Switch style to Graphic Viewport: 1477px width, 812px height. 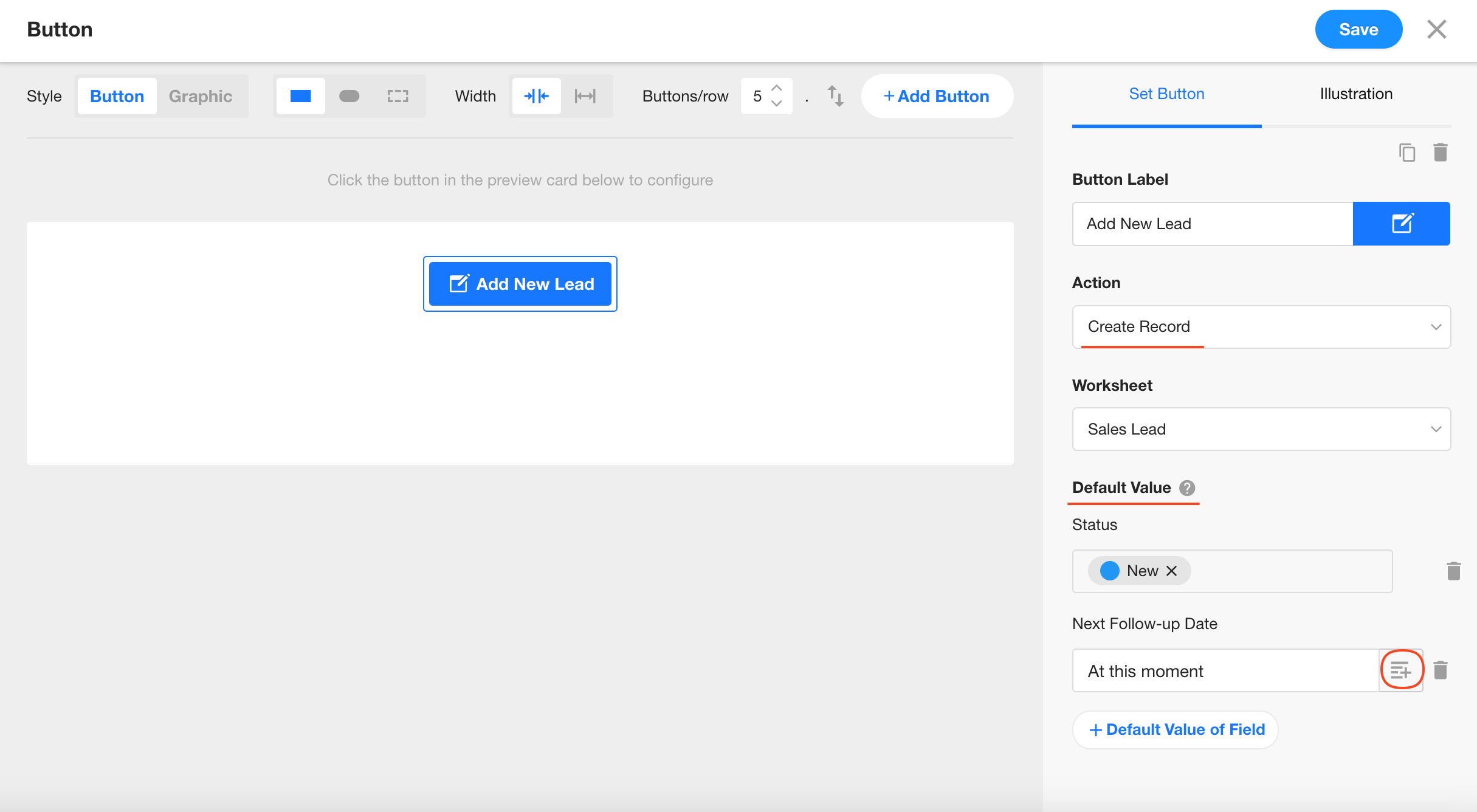201,96
